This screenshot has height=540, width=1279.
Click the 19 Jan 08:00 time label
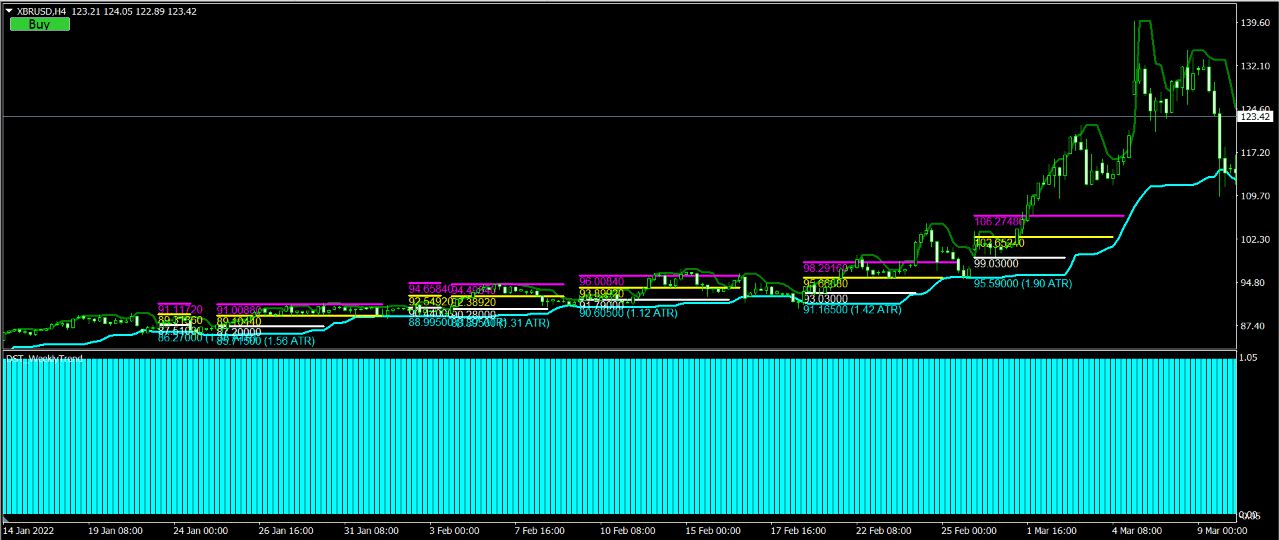point(115,531)
